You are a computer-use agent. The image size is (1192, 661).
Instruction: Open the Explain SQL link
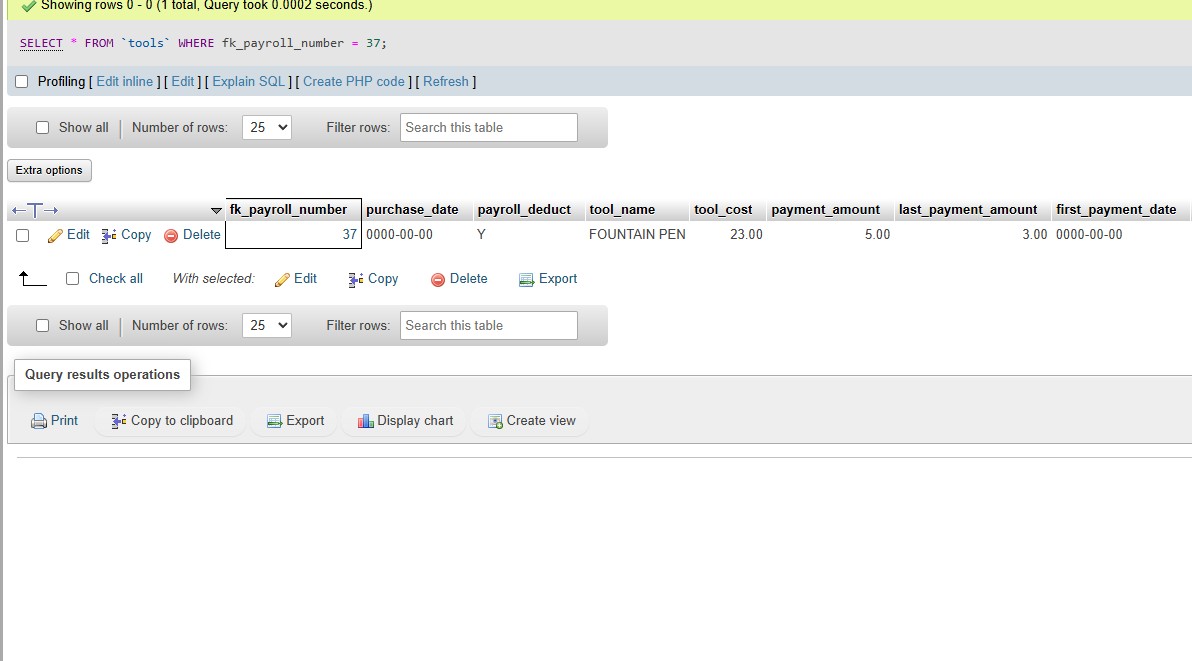point(249,81)
